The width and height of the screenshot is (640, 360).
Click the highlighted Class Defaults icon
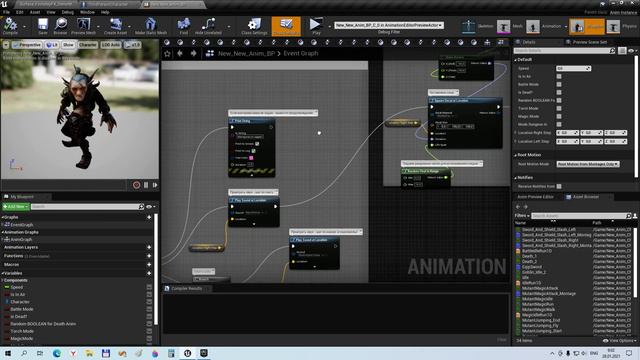pos(286,26)
